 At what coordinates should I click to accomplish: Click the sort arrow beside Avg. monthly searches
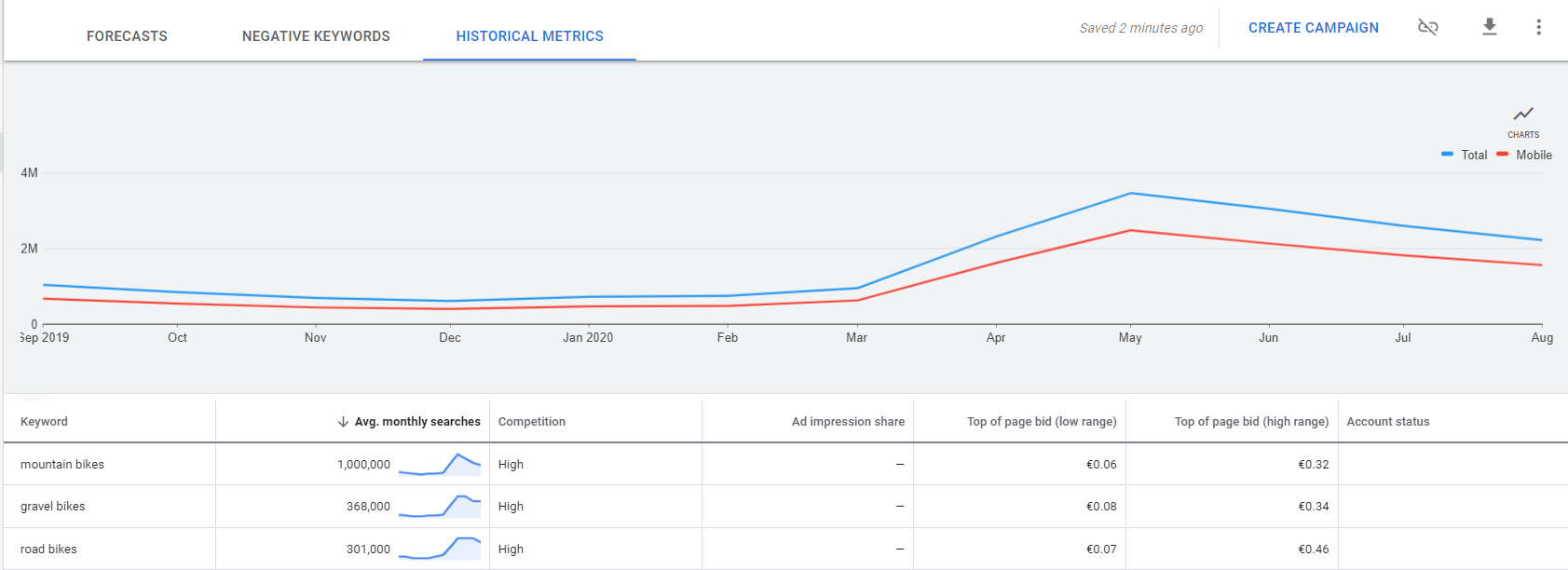click(x=343, y=422)
